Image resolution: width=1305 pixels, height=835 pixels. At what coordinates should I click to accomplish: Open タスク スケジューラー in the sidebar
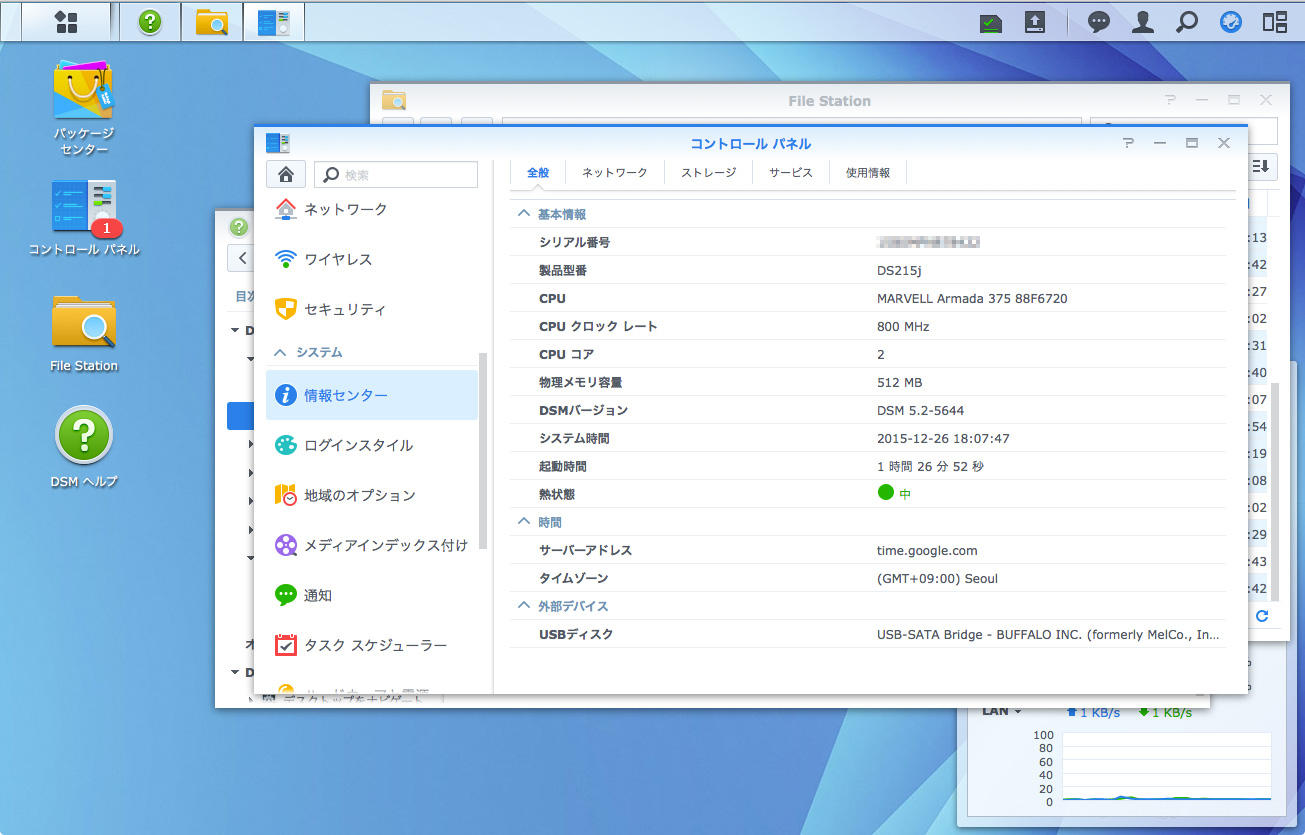[371, 645]
